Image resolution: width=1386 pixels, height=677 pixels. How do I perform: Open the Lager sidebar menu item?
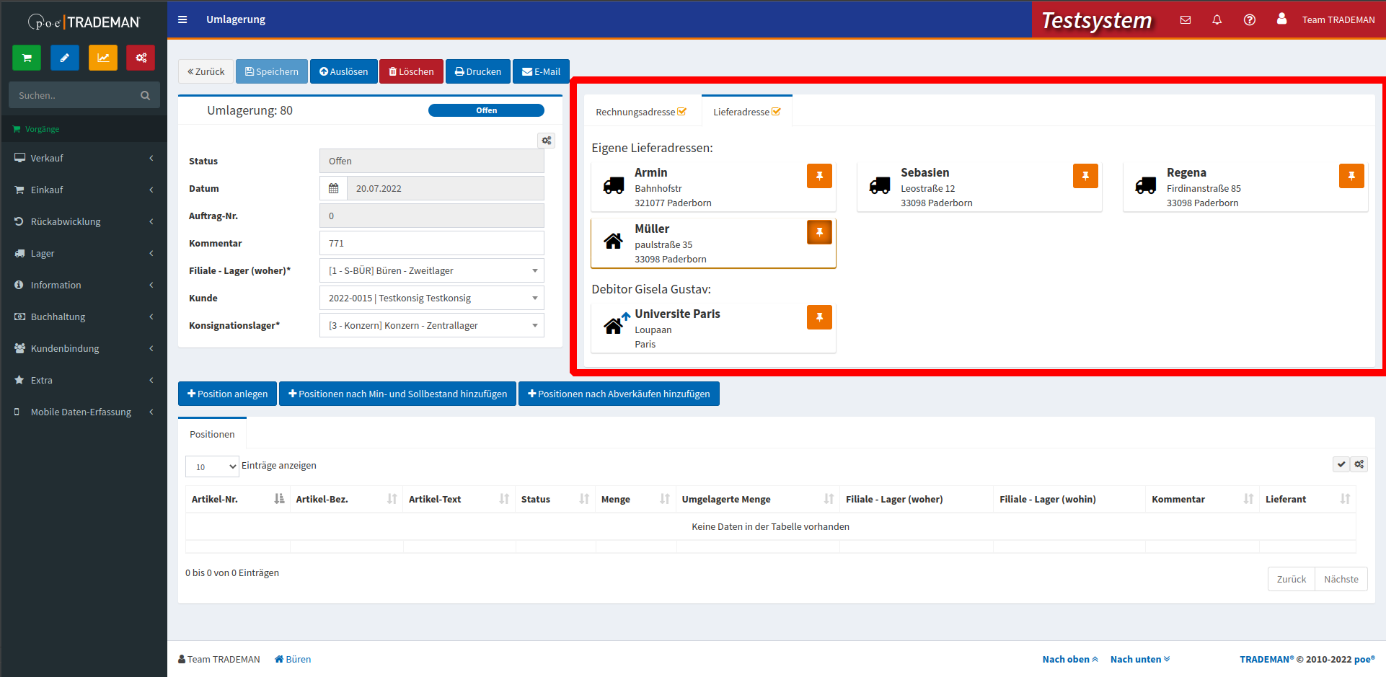coord(84,253)
